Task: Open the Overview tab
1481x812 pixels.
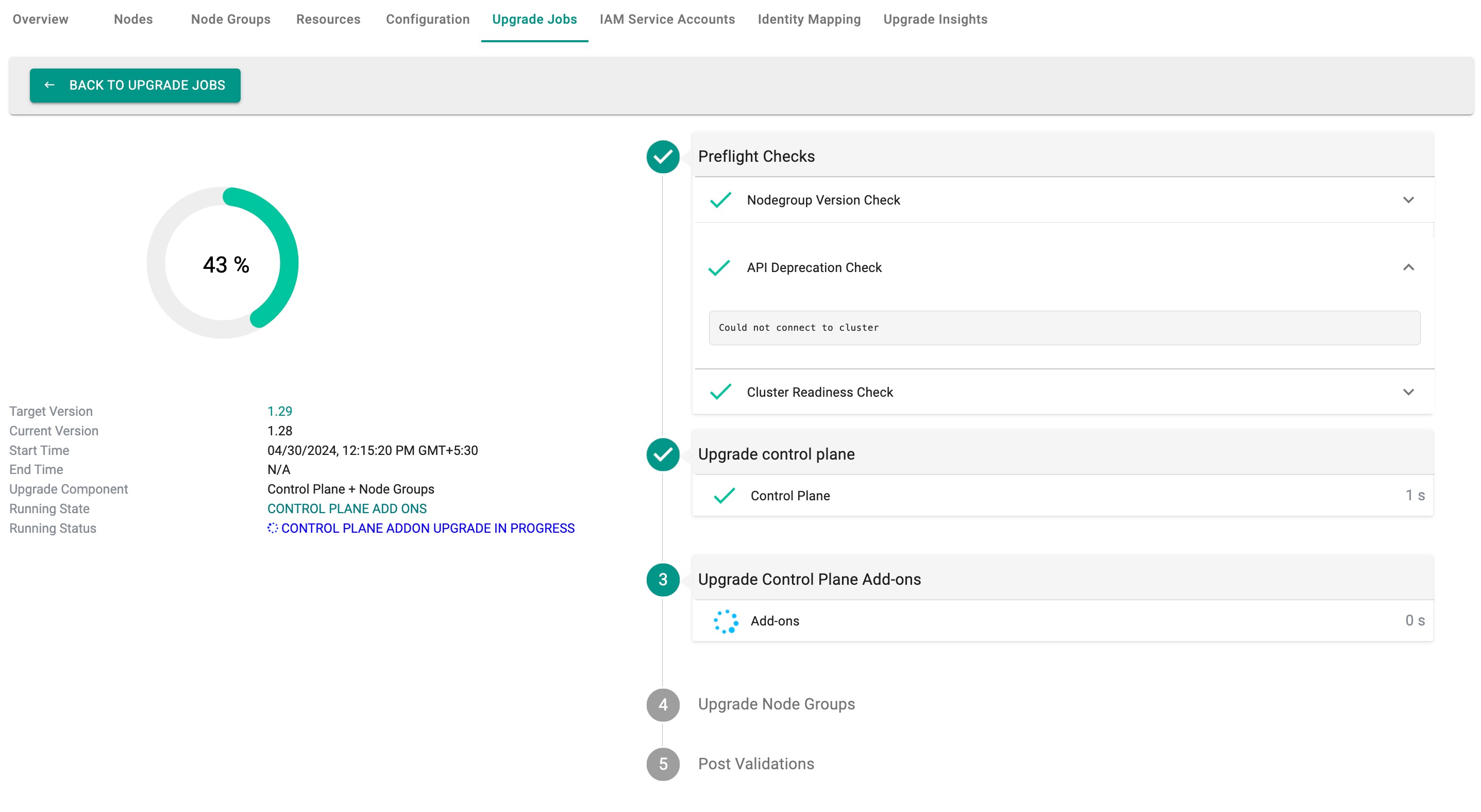Action: [40, 19]
